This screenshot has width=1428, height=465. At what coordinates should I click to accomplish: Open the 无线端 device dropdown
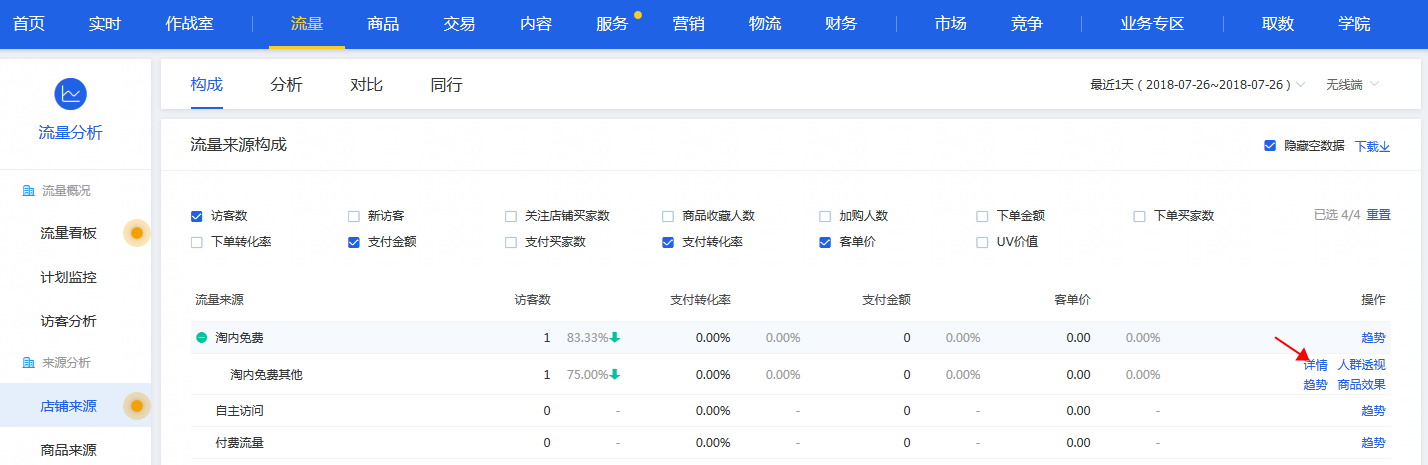click(1352, 85)
